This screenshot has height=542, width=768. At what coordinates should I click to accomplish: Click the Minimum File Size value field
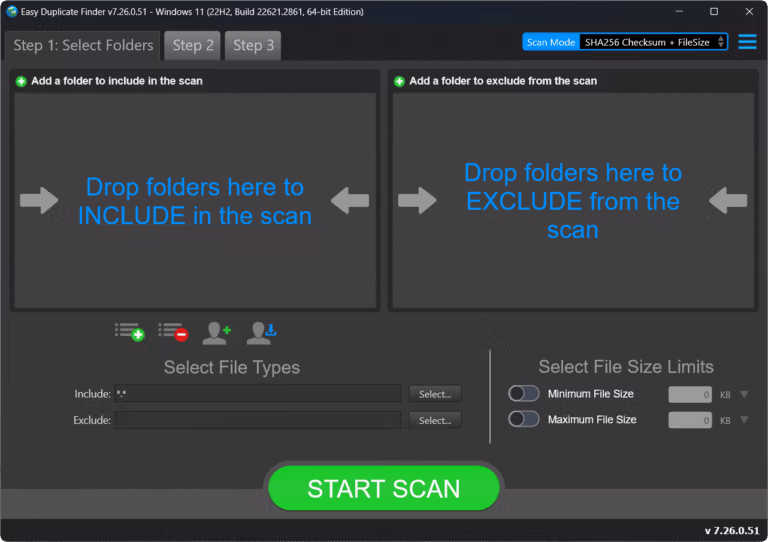pos(690,395)
